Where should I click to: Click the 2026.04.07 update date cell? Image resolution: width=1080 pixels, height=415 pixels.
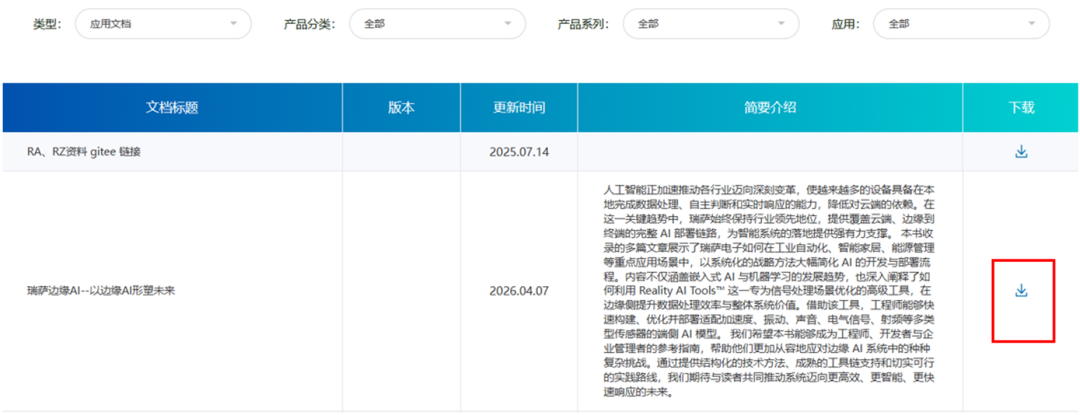(519, 291)
